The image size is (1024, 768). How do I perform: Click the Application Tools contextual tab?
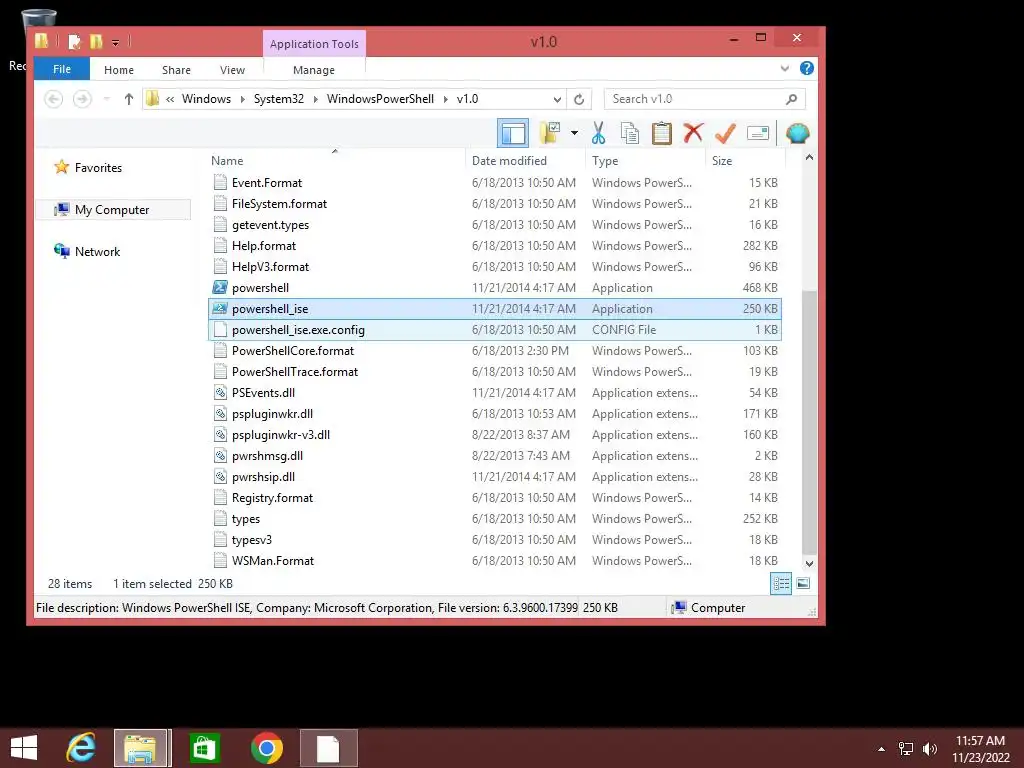[x=314, y=44]
